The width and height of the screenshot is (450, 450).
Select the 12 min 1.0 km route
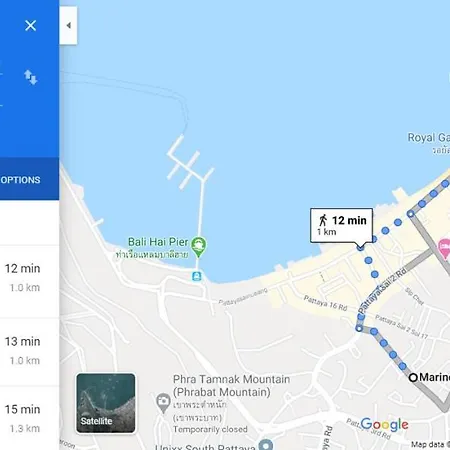coord(29,278)
